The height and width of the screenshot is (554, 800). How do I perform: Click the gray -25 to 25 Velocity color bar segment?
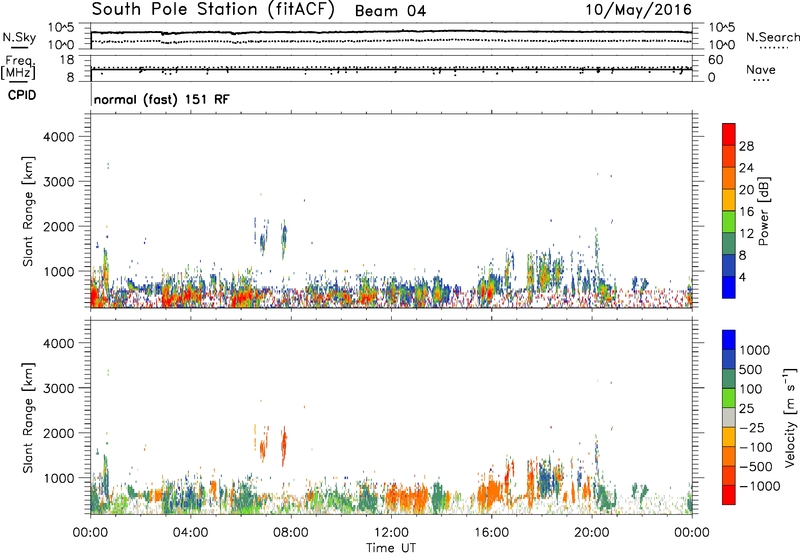tap(729, 417)
